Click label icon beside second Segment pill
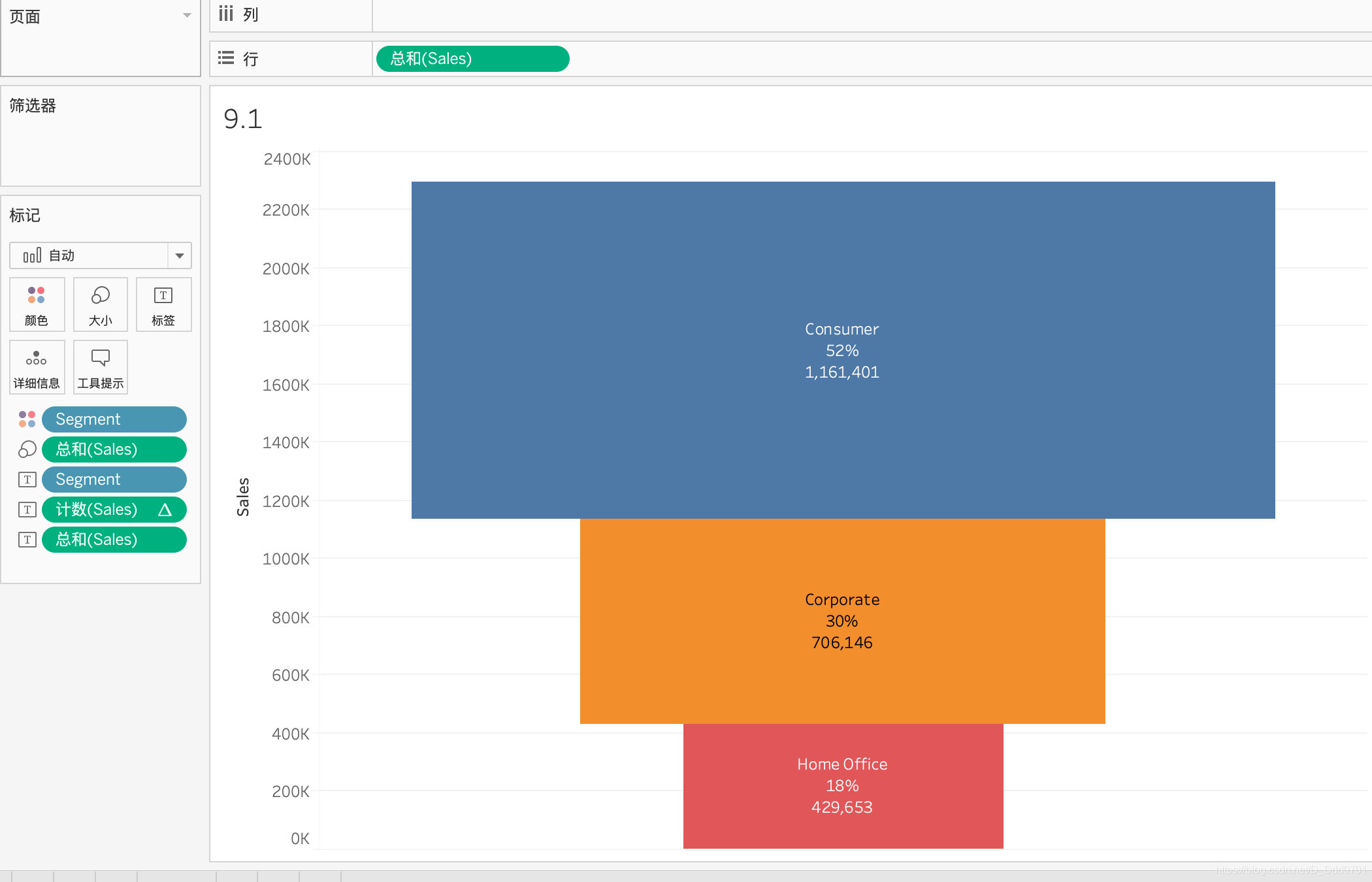1372x882 pixels. 27,480
